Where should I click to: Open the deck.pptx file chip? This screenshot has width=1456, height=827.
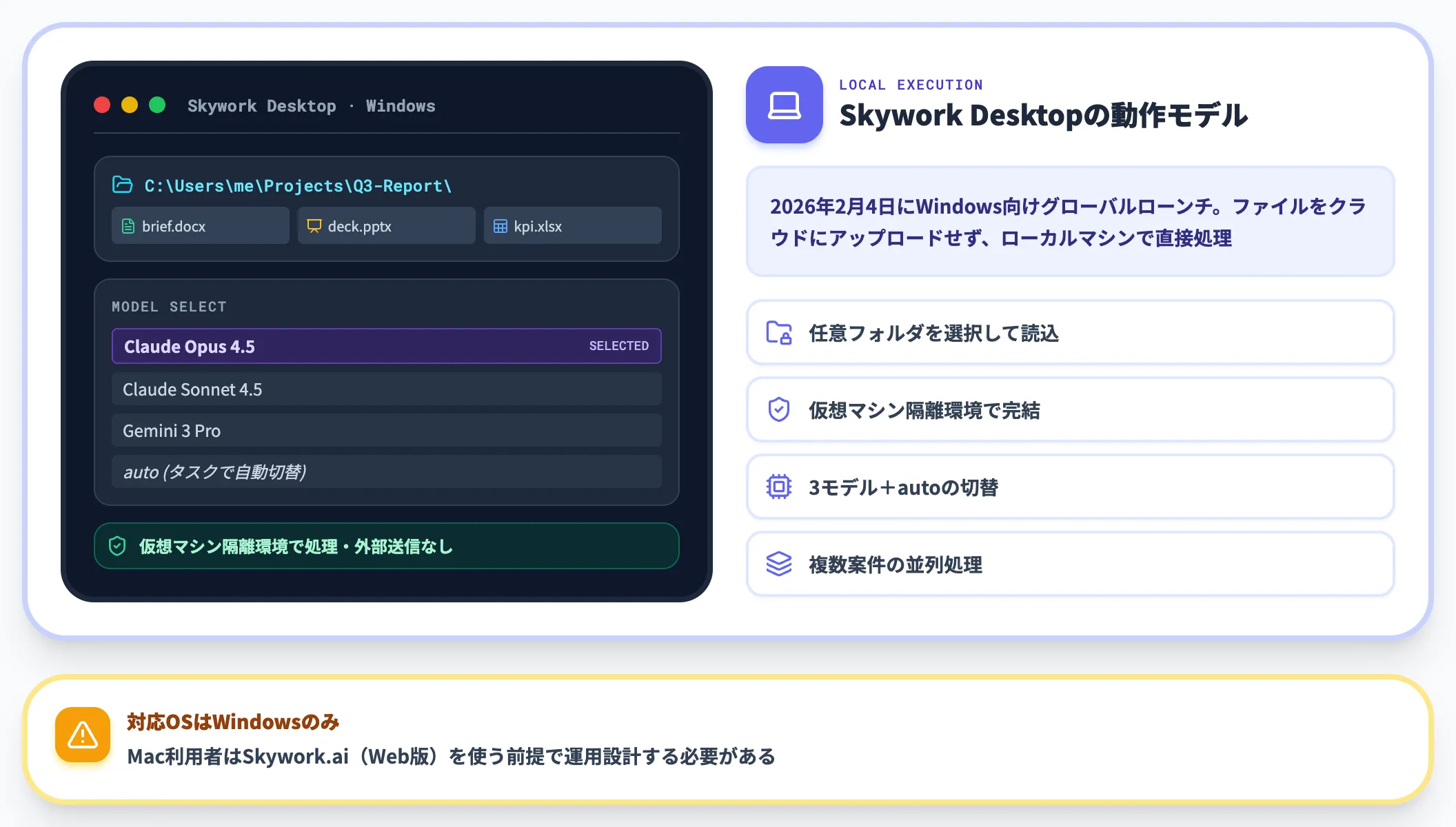(x=387, y=226)
